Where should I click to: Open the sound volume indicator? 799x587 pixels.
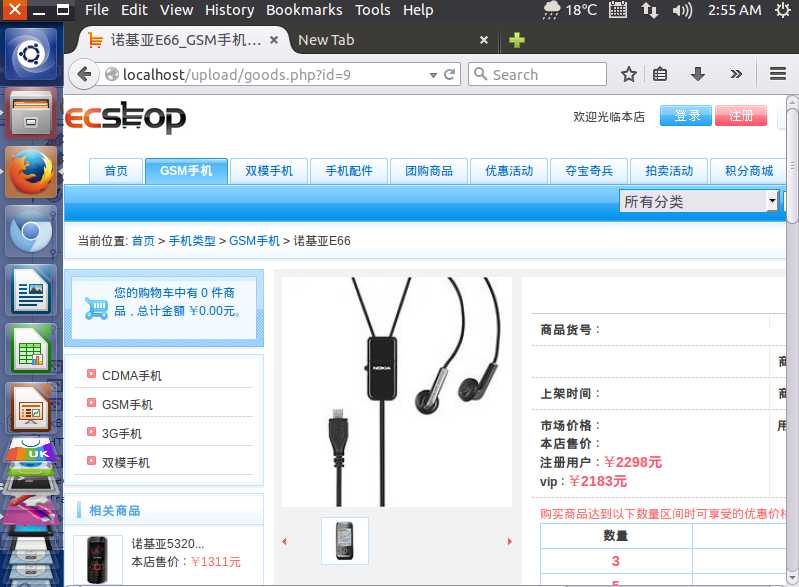coord(682,10)
